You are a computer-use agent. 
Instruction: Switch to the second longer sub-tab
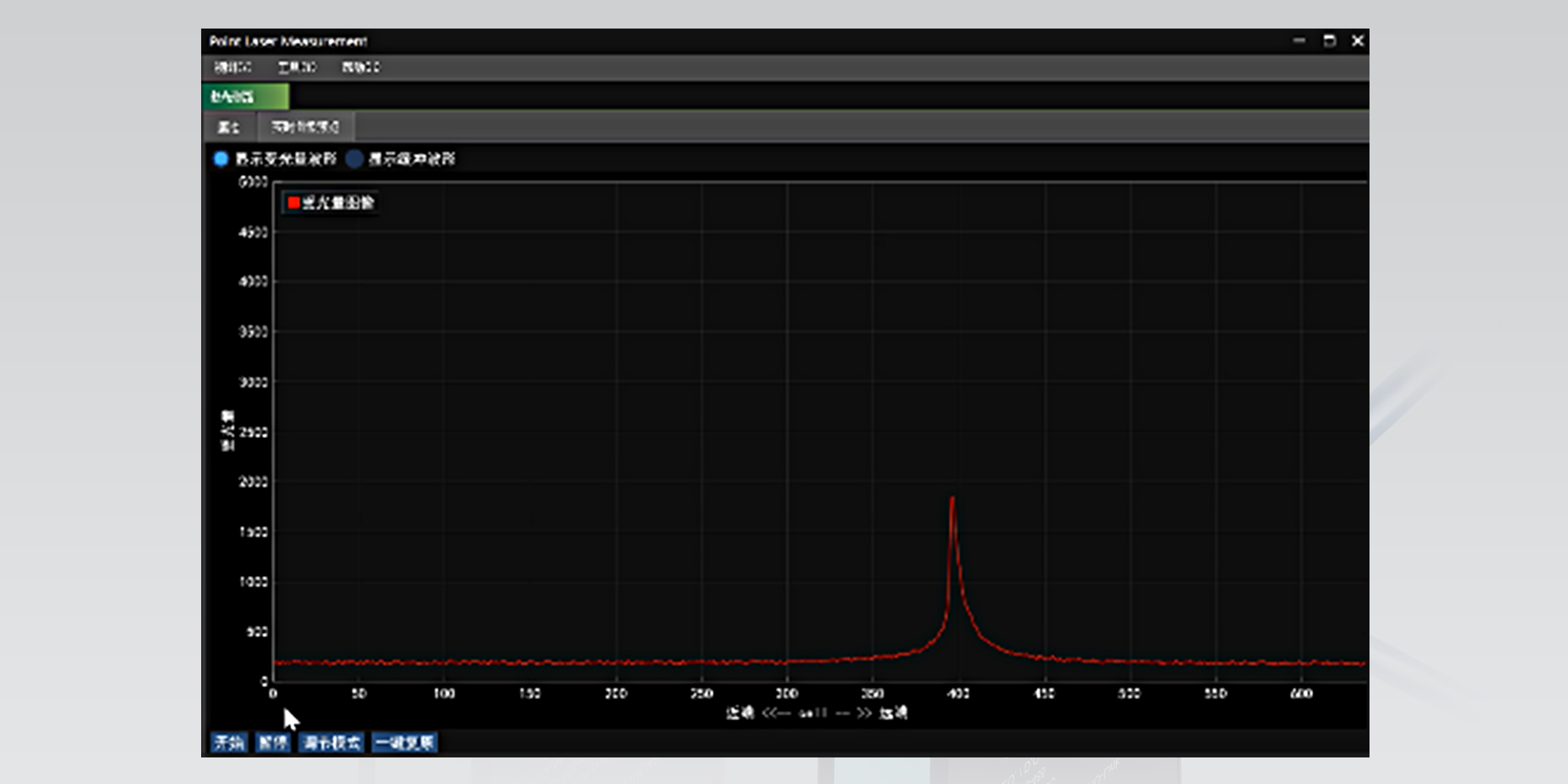pyautogui.click(x=305, y=127)
